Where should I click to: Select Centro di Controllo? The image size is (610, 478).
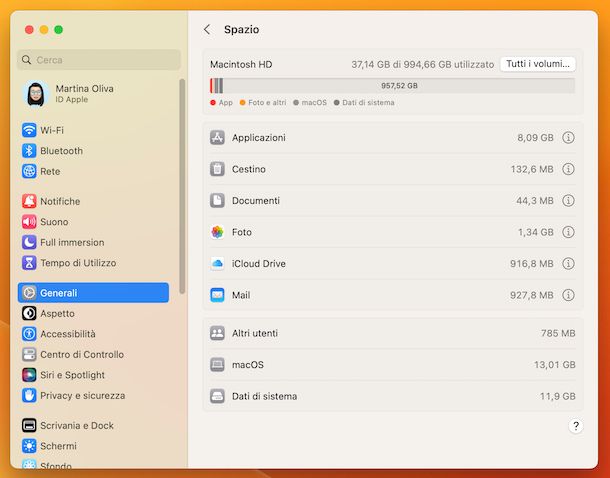(x=93, y=355)
